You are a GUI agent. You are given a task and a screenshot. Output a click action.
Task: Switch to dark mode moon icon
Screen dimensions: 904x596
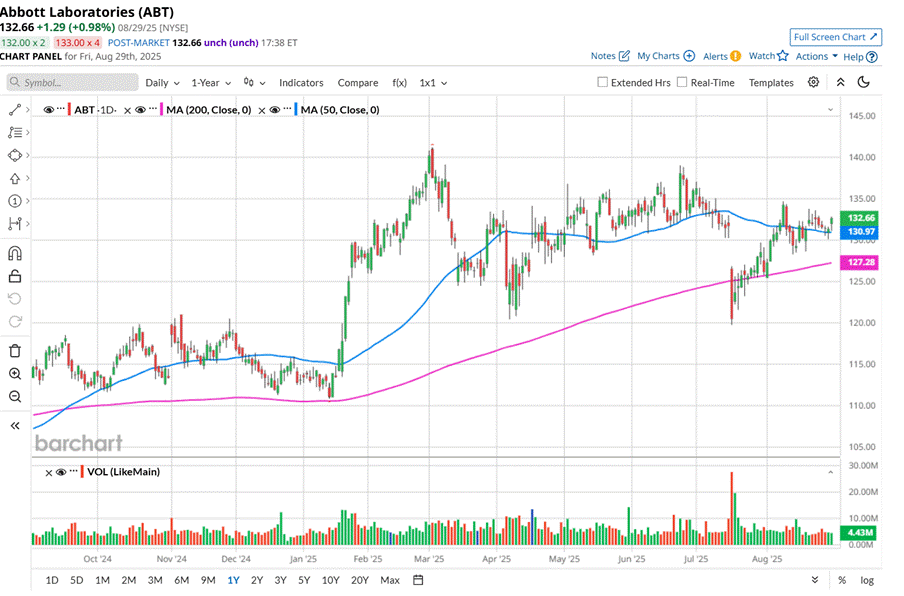coord(863,82)
